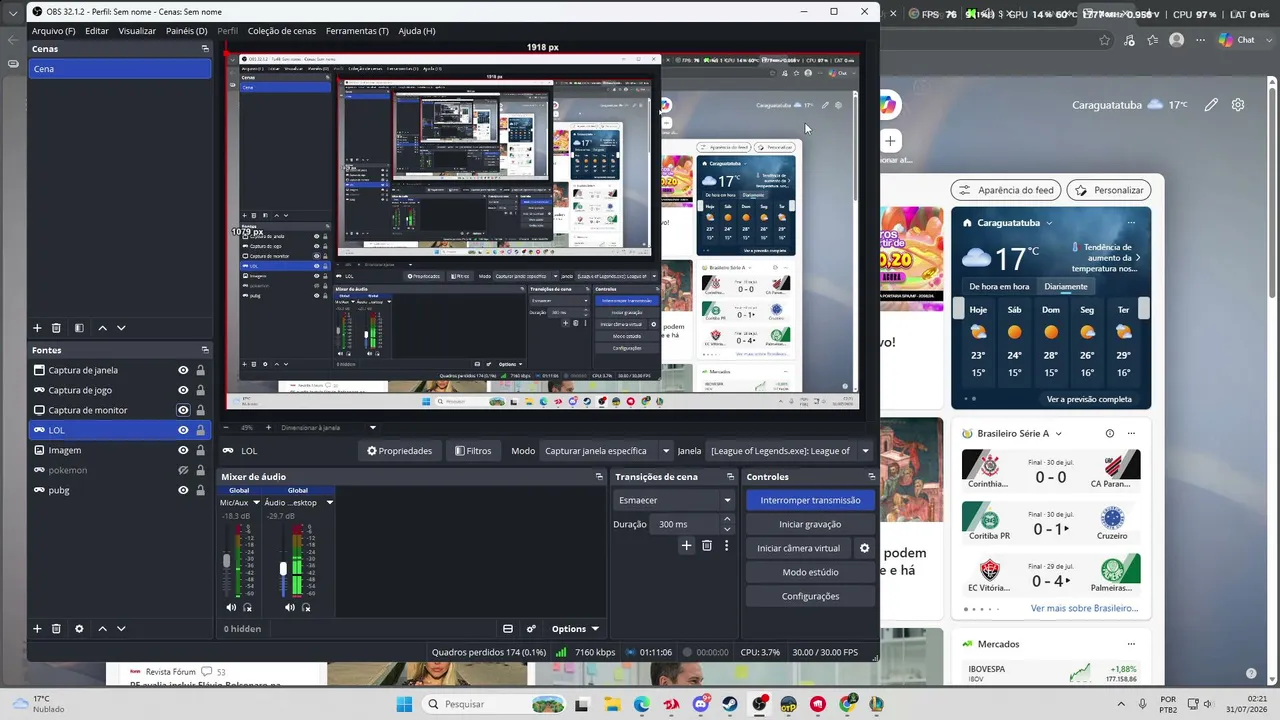The height and width of the screenshot is (720, 1280).
Task: Remove selected source in Fontes panel
Action: pos(56,629)
